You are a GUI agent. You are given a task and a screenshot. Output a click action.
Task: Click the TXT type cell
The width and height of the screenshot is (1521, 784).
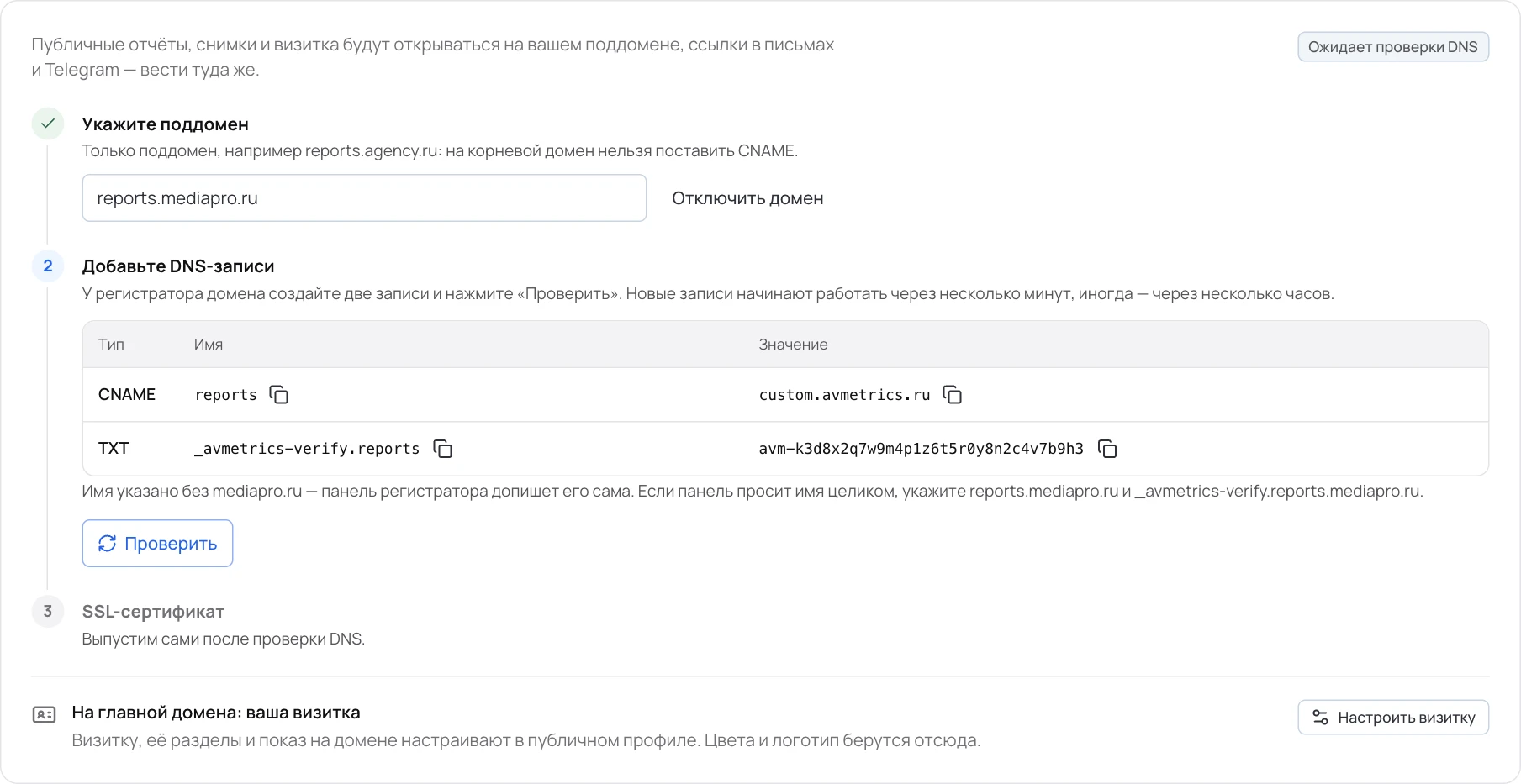[114, 449]
